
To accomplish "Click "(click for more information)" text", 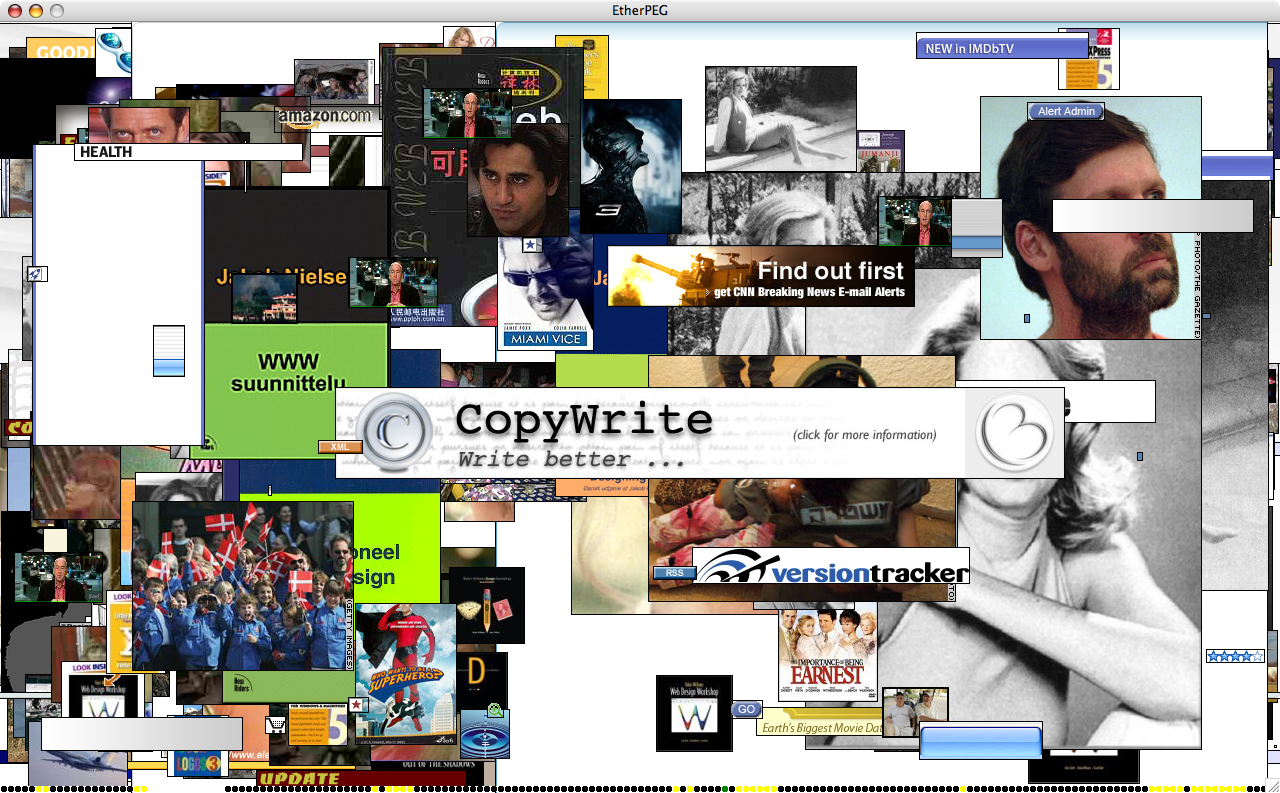I will click(865, 435).
